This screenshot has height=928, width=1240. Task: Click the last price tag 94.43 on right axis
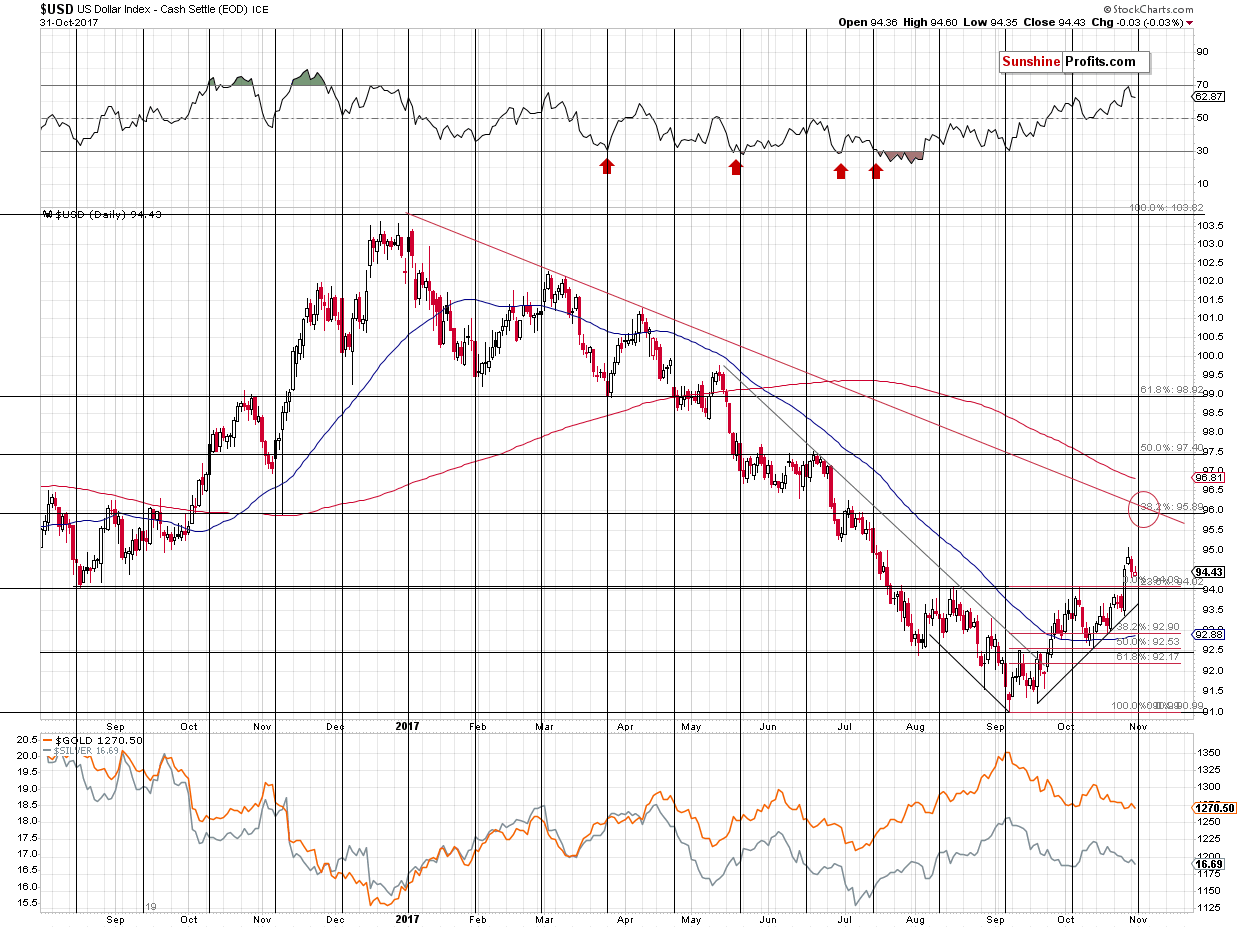click(x=1209, y=572)
